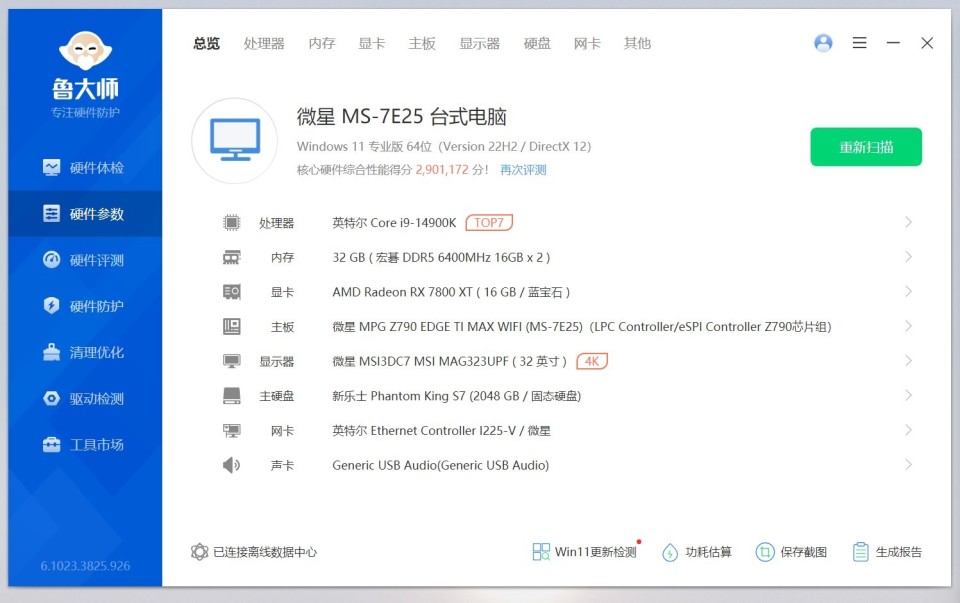
Task: Switch to the 网卡 tab
Action: coord(587,43)
